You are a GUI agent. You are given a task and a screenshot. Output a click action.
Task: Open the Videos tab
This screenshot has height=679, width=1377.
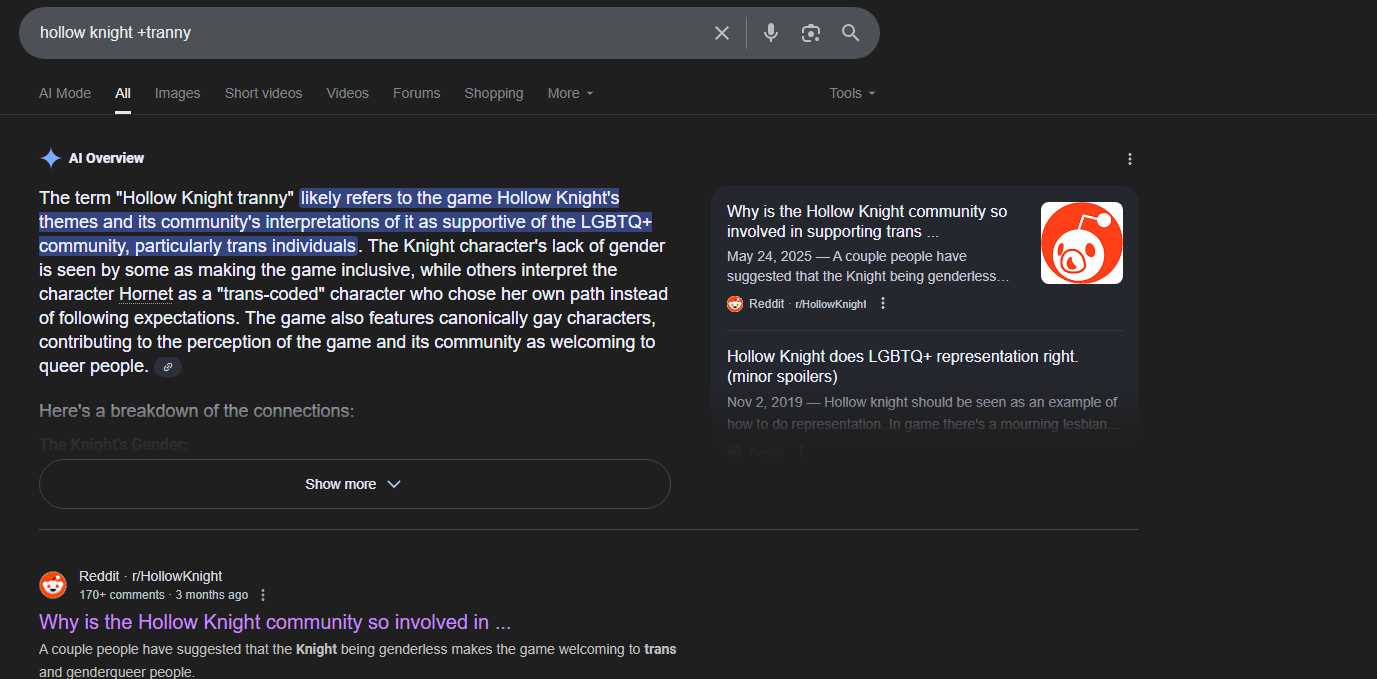[x=347, y=93]
